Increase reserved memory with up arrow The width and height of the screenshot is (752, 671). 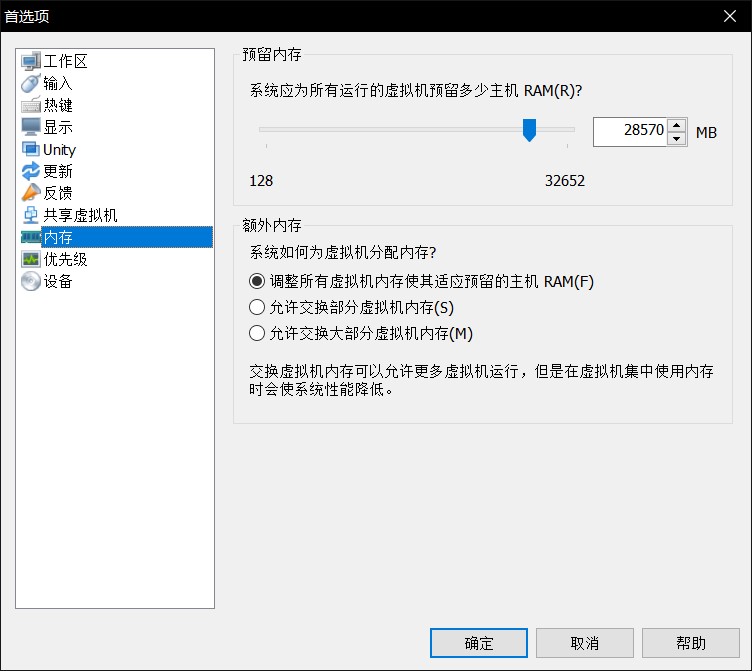pos(676,126)
